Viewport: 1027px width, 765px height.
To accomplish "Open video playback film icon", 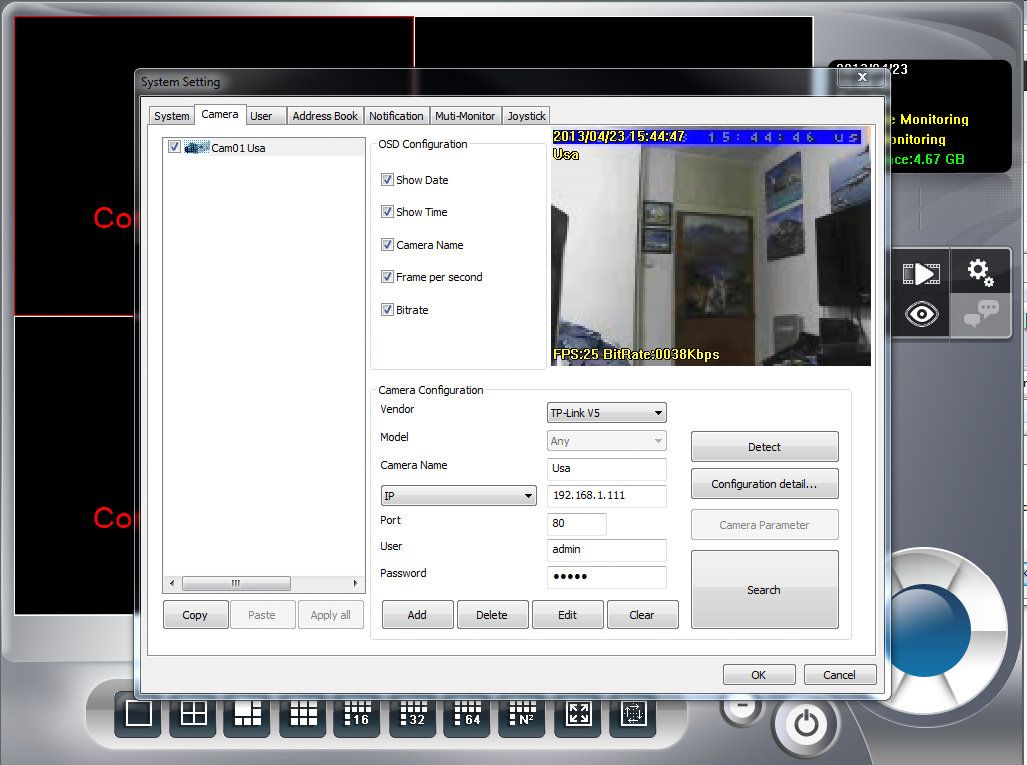I will click(x=920, y=273).
